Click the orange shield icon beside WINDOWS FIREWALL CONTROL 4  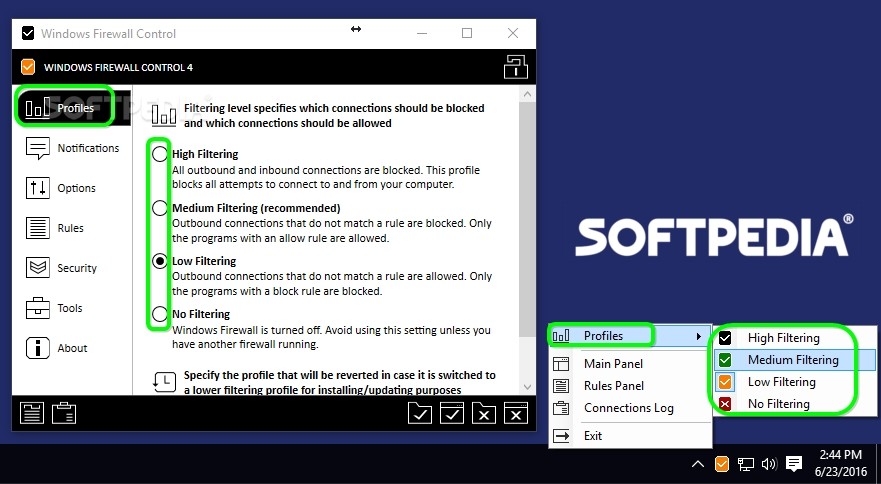(x=28, y=67)
